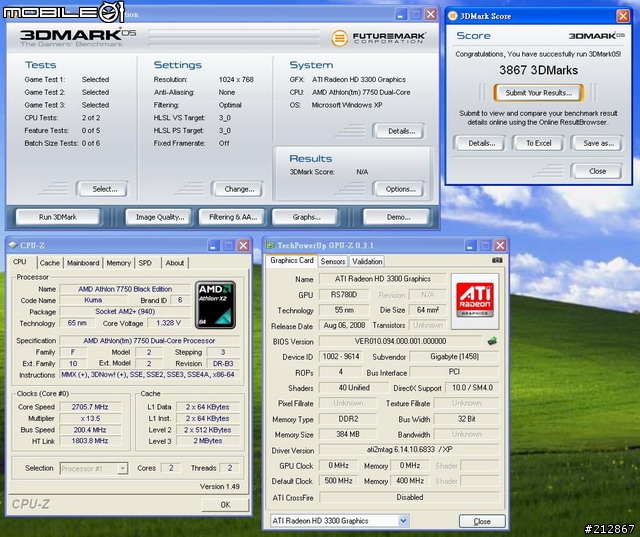Viewport: 640px width, 537px height.
Task: Click Select under Tests
Action: pos(104,189)
